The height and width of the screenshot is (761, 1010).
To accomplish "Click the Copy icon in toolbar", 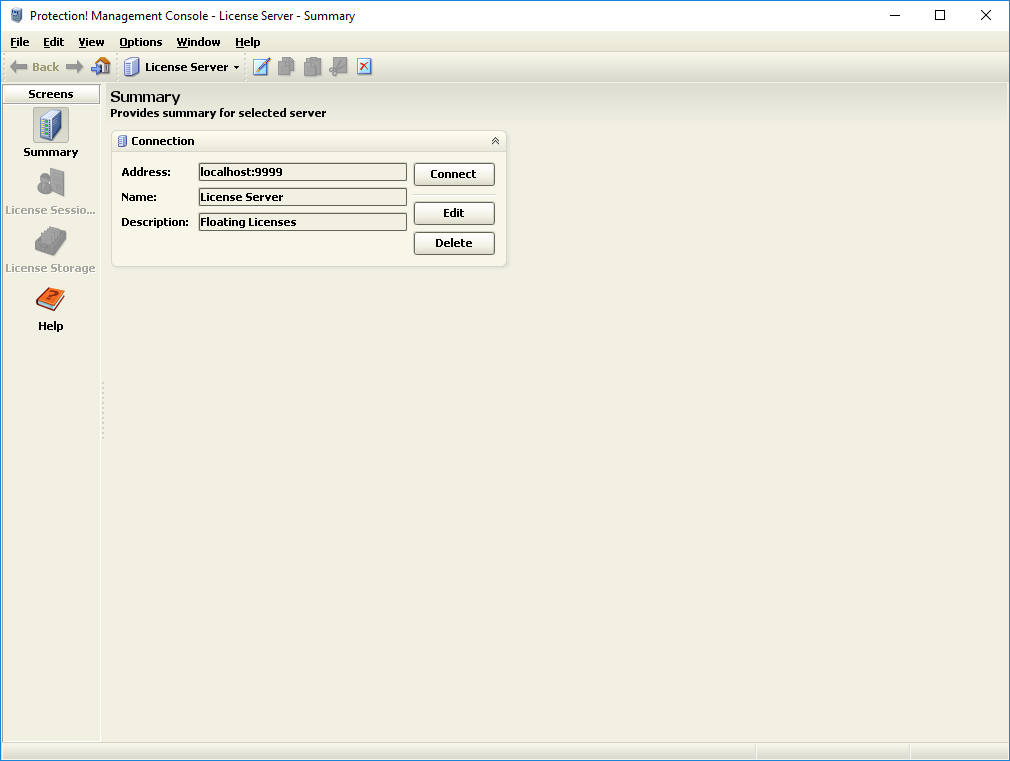I will click(287, 67).
